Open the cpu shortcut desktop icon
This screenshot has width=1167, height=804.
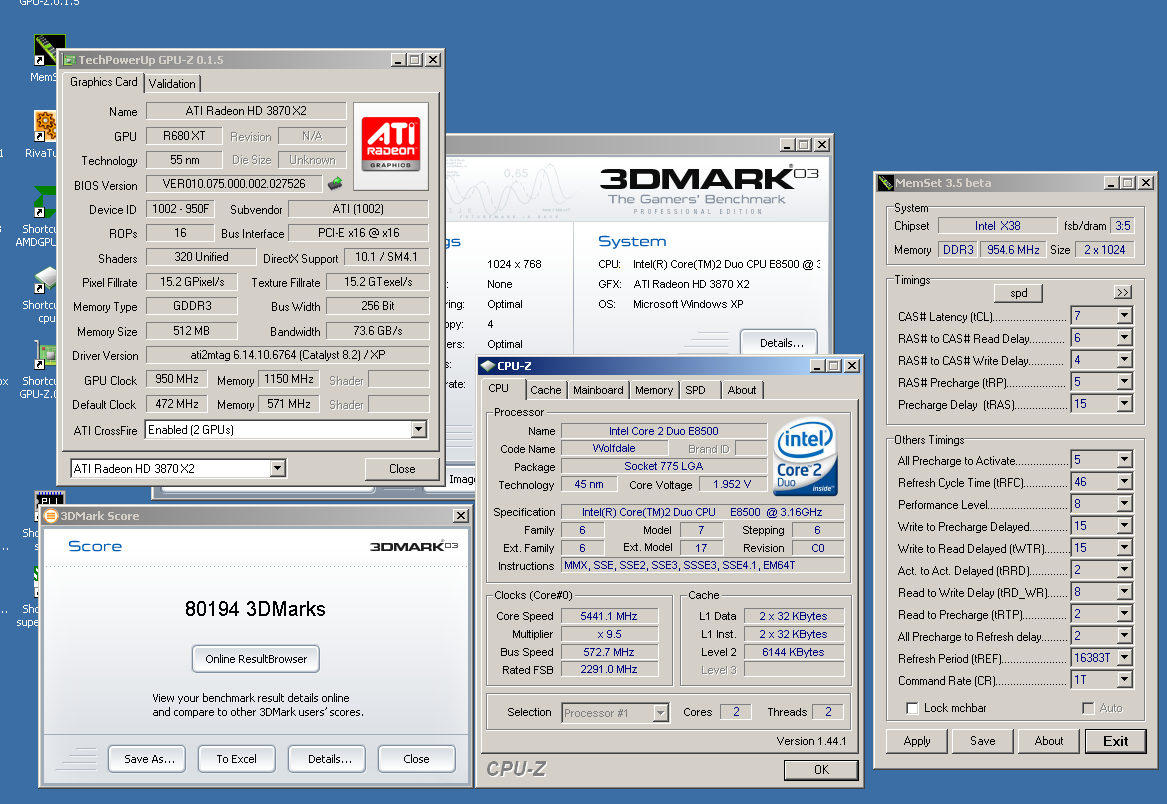(x=45, y=281)
